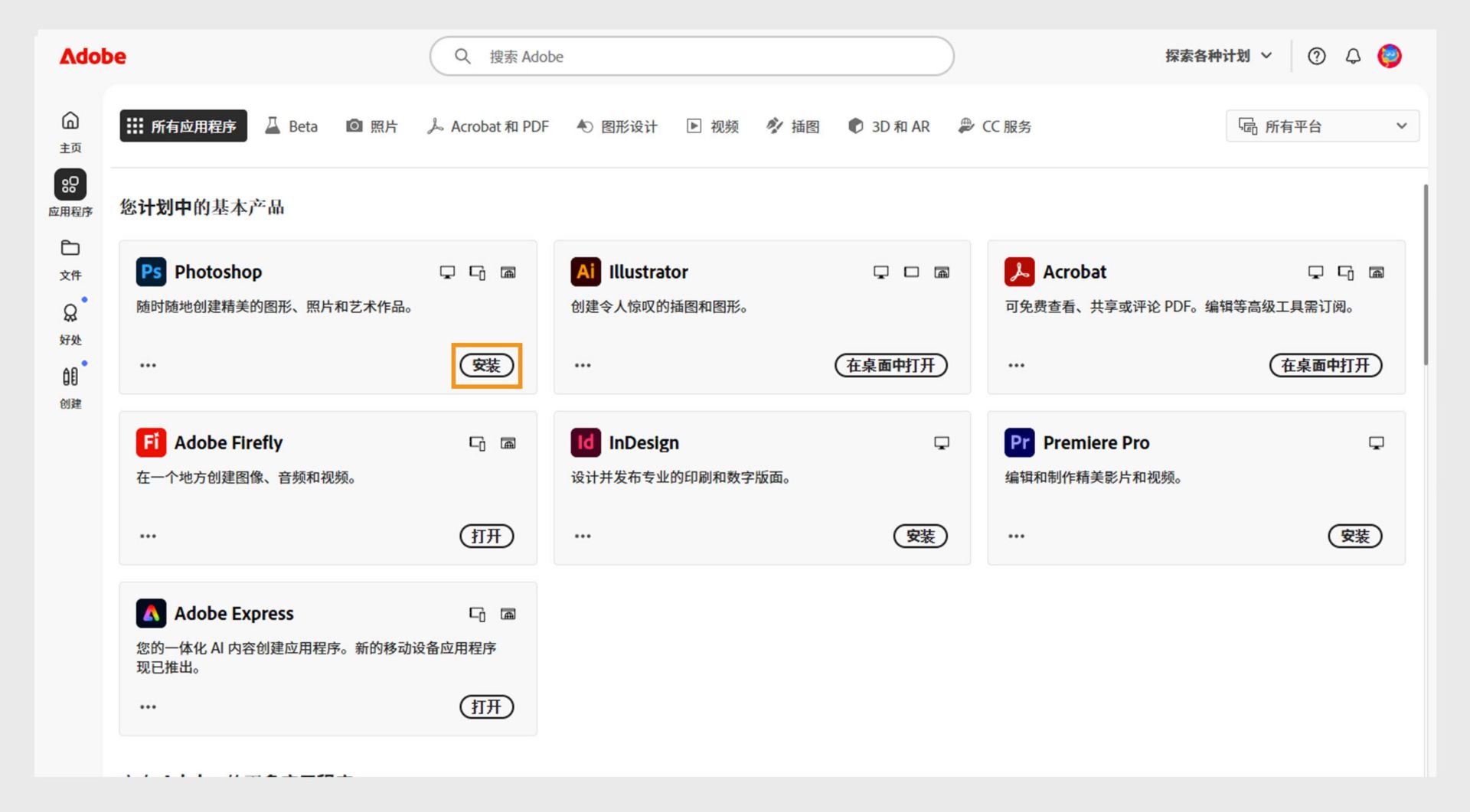Open Adobe Firefly's more options menu
The image size is (1470, 812).
[x=148, y=536]
